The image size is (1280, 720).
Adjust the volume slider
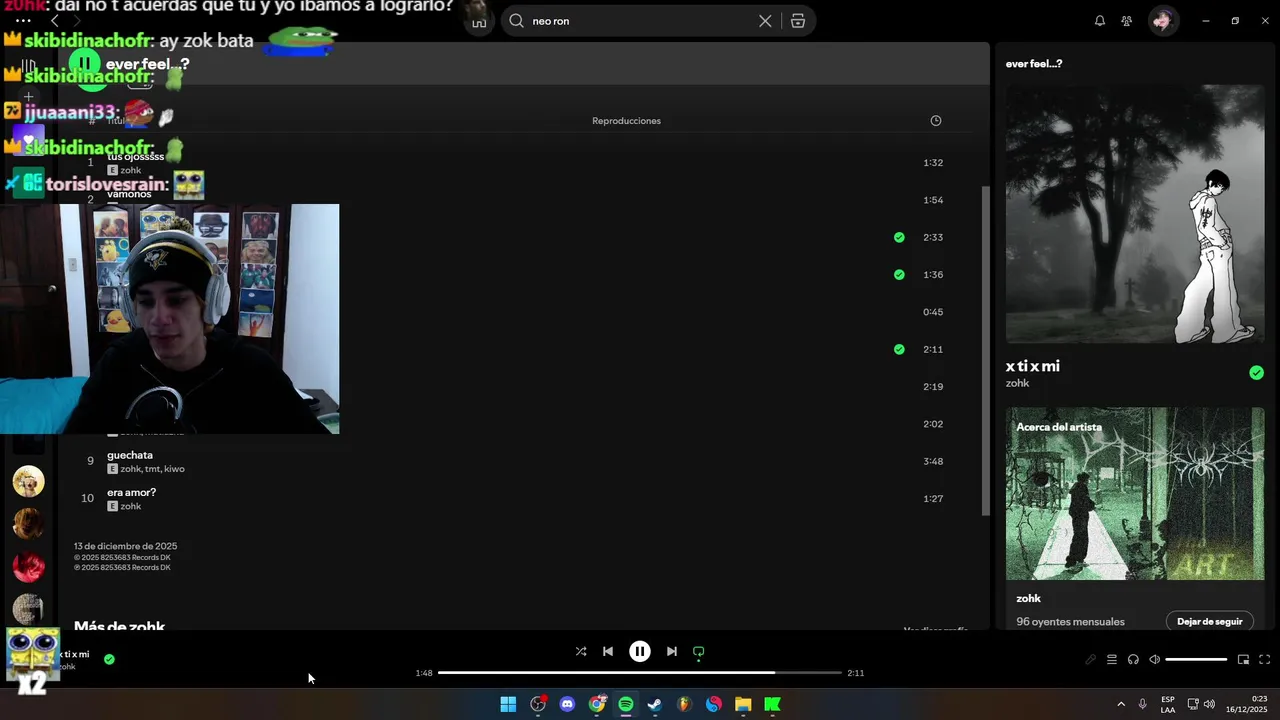click(1196, 660)
